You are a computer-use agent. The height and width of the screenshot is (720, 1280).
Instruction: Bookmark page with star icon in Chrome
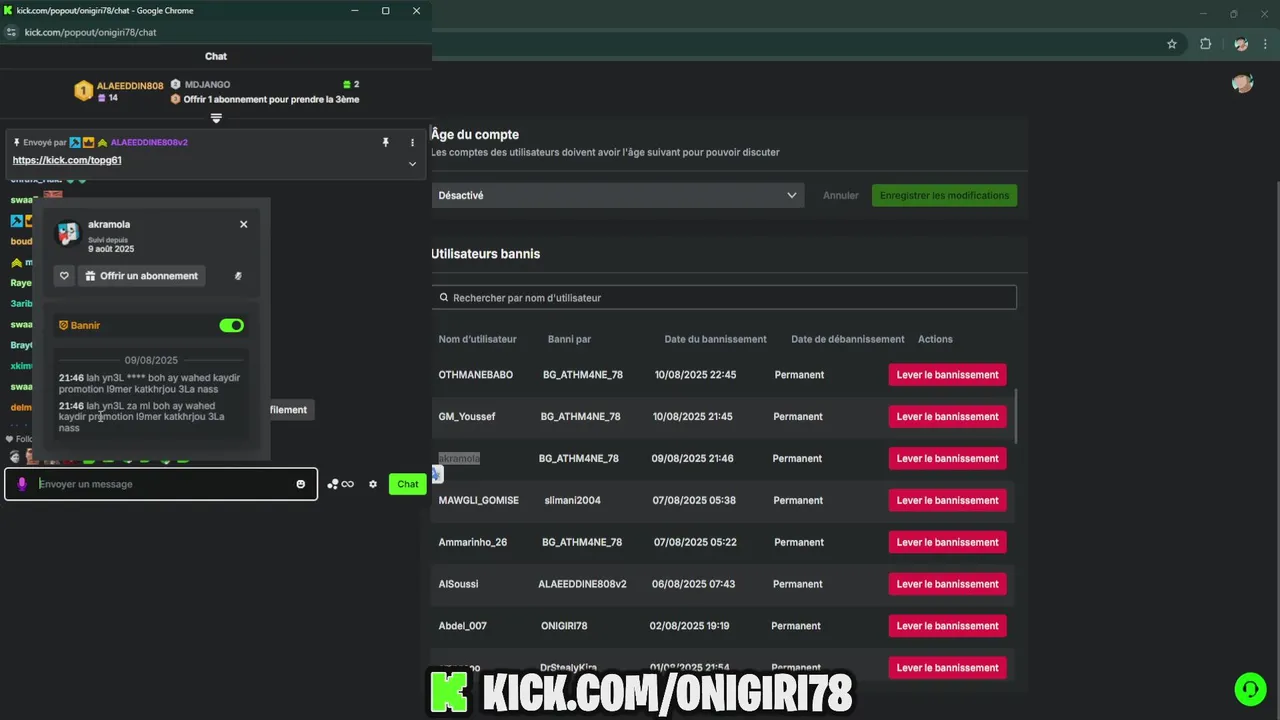(1172, 44)
